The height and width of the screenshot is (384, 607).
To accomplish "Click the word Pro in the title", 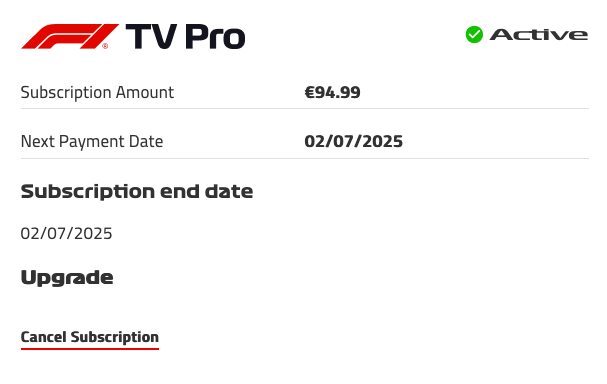I will [215, 36].
